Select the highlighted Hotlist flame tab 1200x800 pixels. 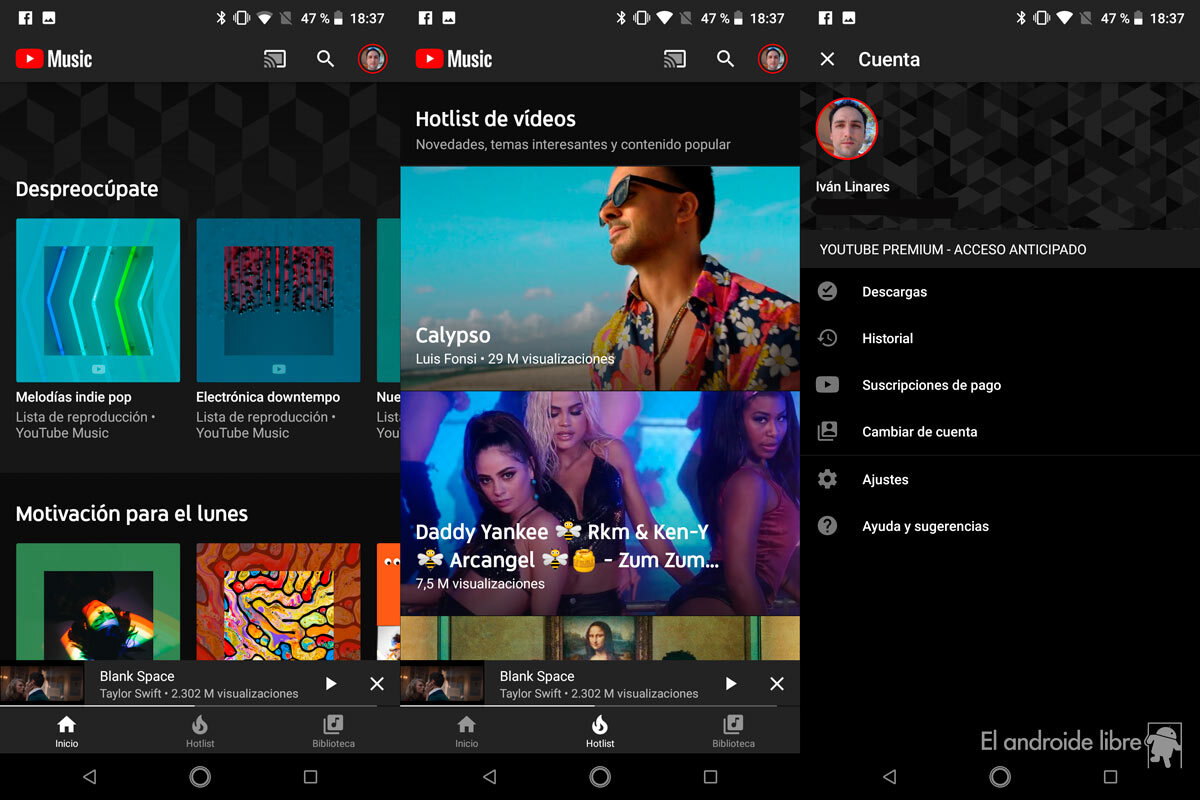(x=600, y=730)
